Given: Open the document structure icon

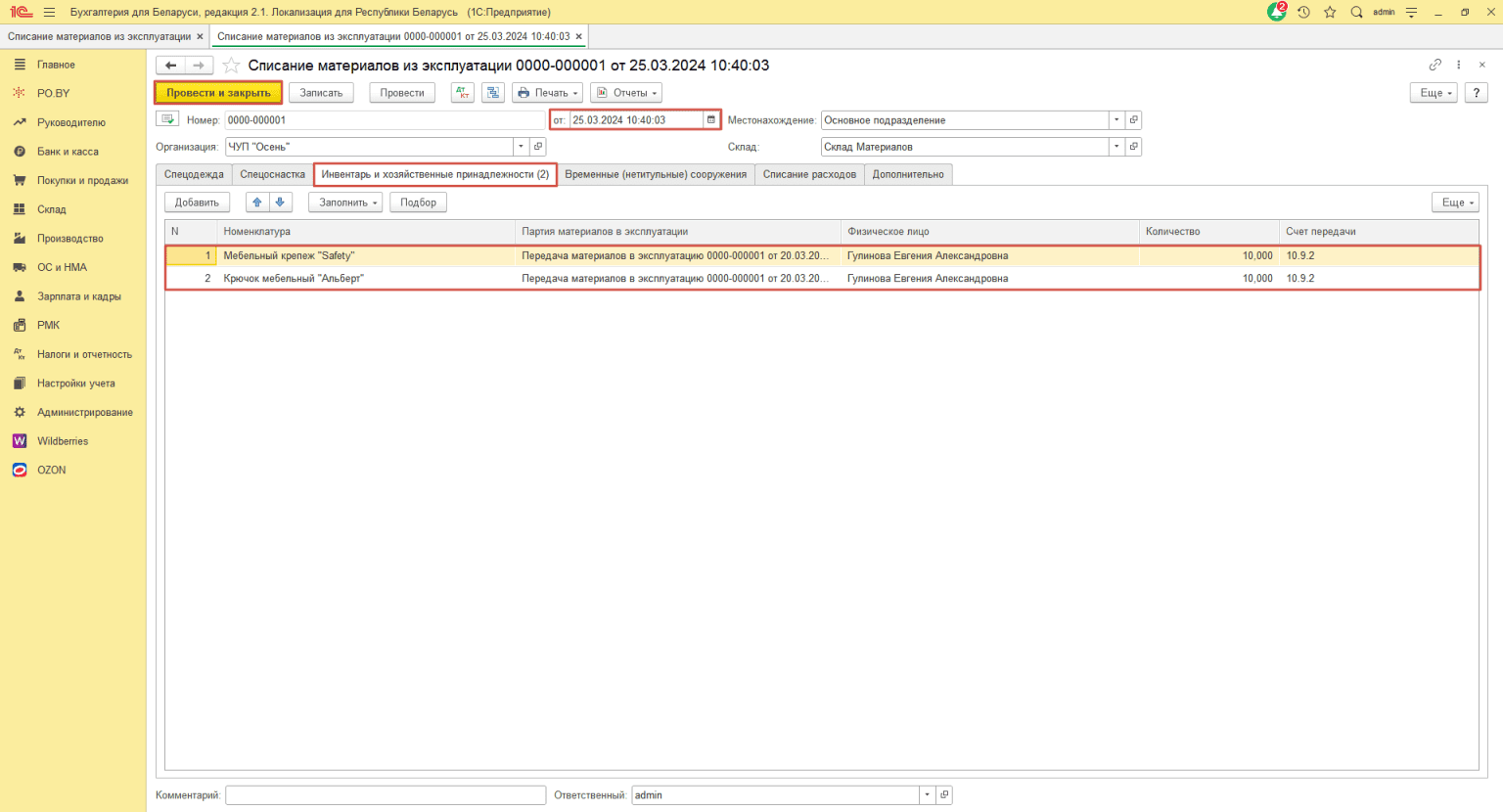Looking at the screenshot, I should point(493,93).
